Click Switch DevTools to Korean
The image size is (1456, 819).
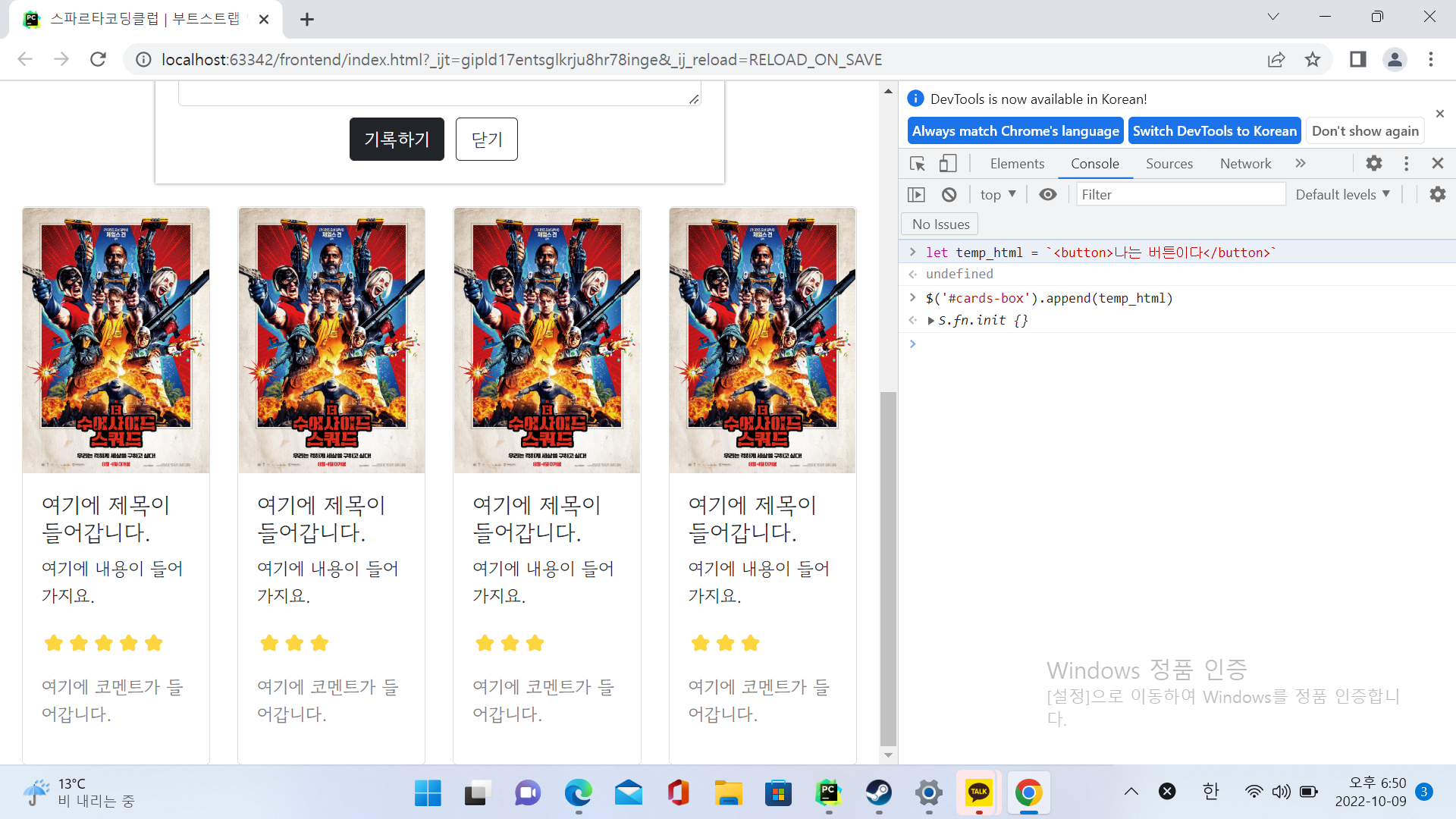(1214, 130)
